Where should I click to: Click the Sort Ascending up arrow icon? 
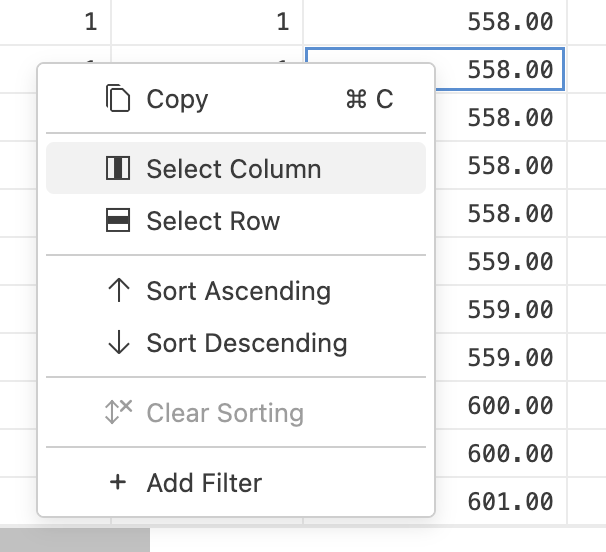(118, 291)
